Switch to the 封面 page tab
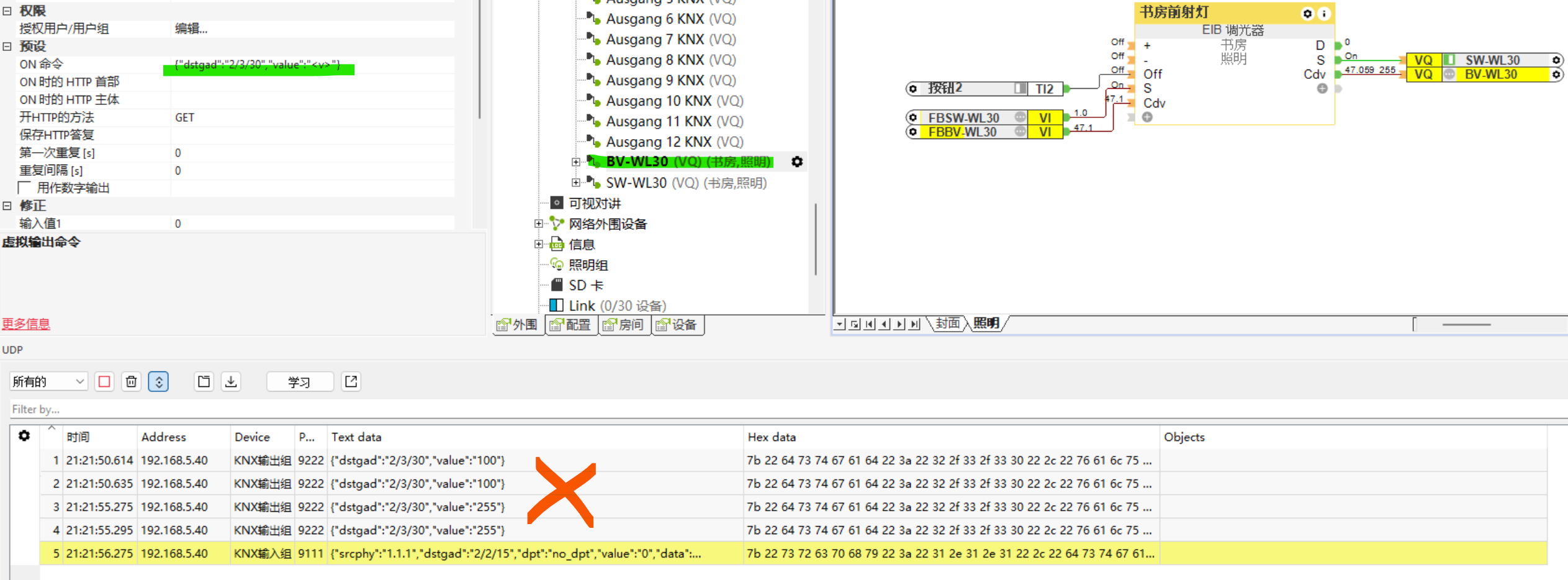 click(947, 324)
